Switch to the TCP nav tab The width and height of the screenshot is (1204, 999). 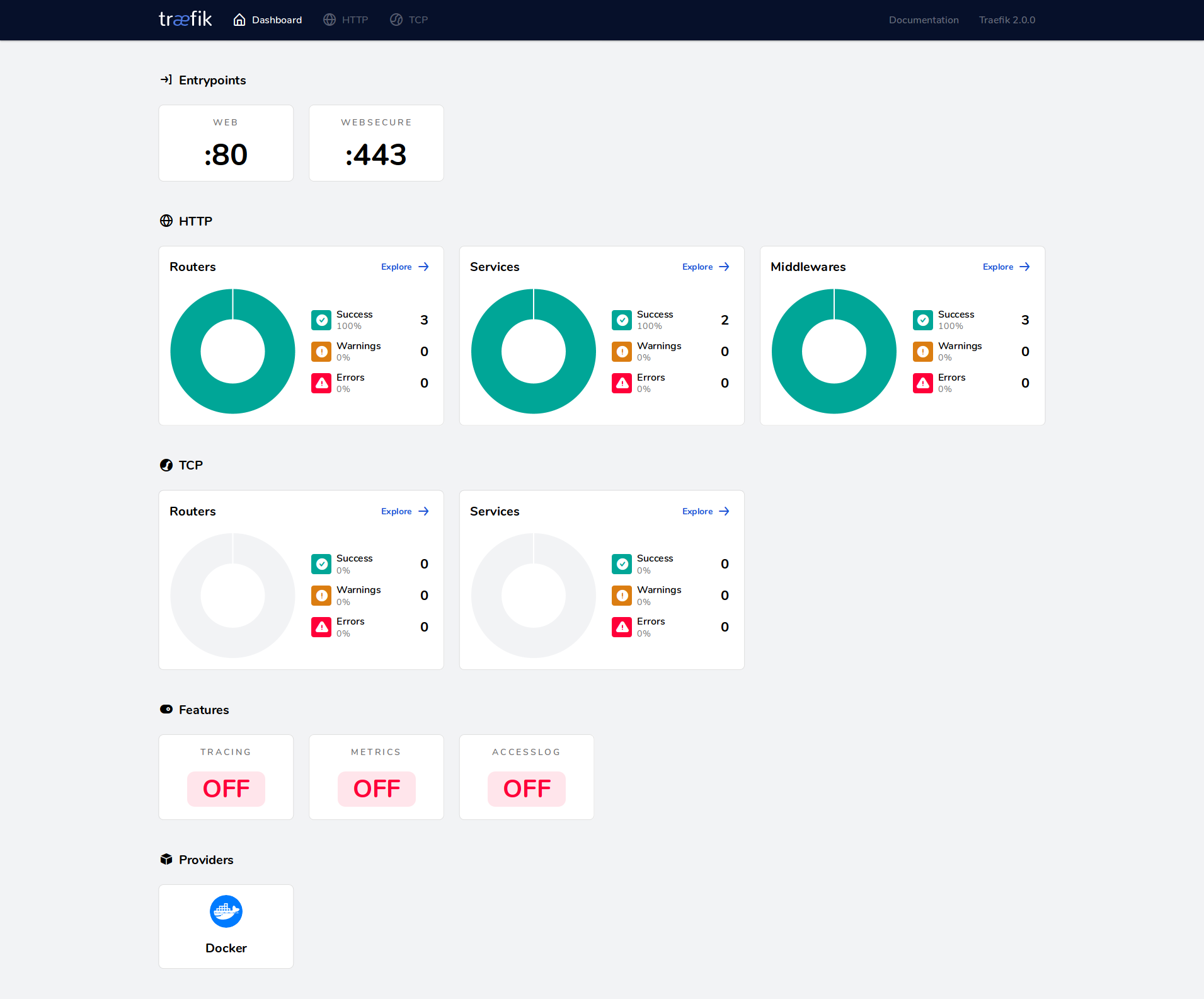[x=409, y=20]
